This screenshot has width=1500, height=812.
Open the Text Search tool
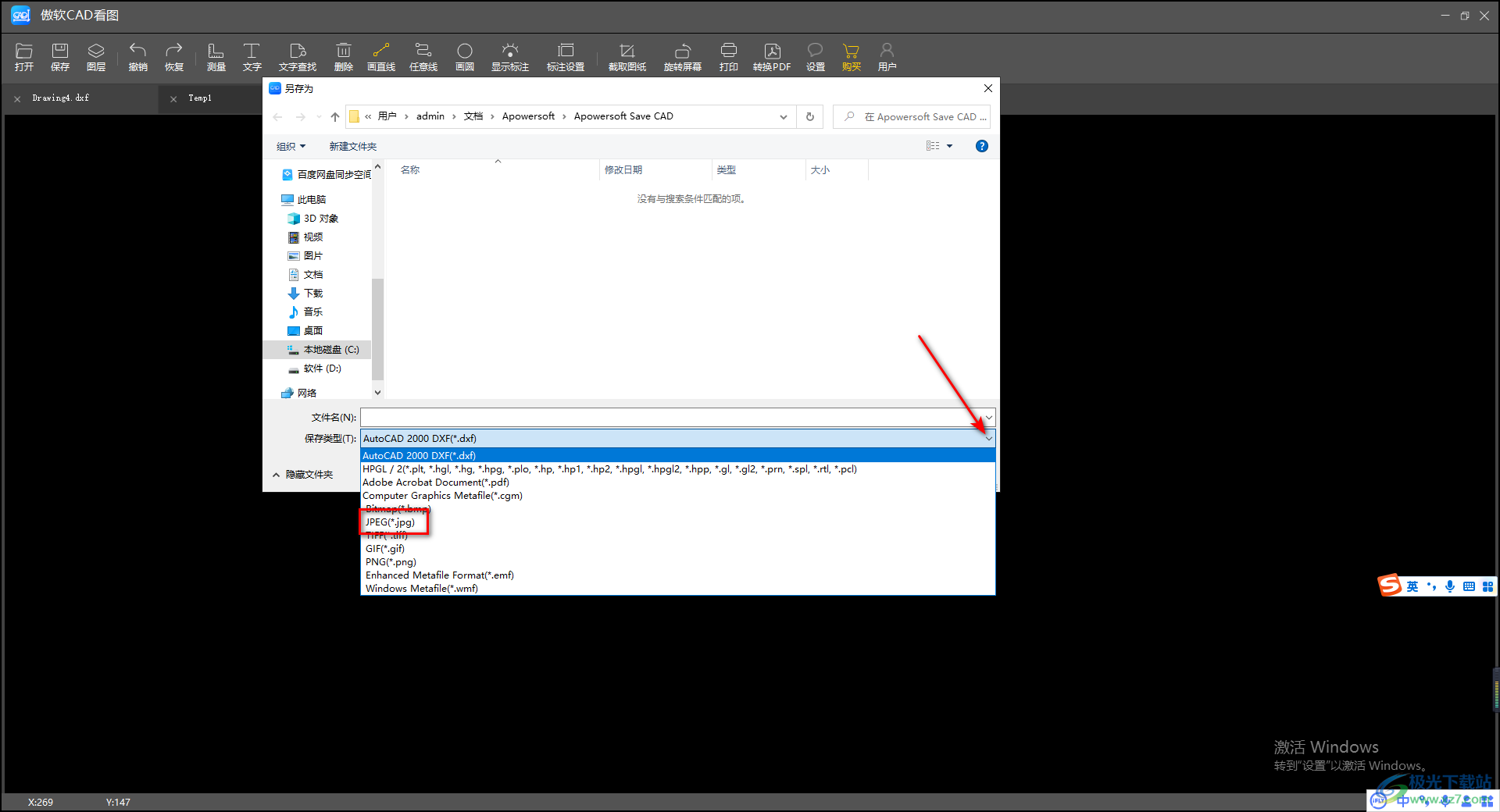tap(297, 57)
